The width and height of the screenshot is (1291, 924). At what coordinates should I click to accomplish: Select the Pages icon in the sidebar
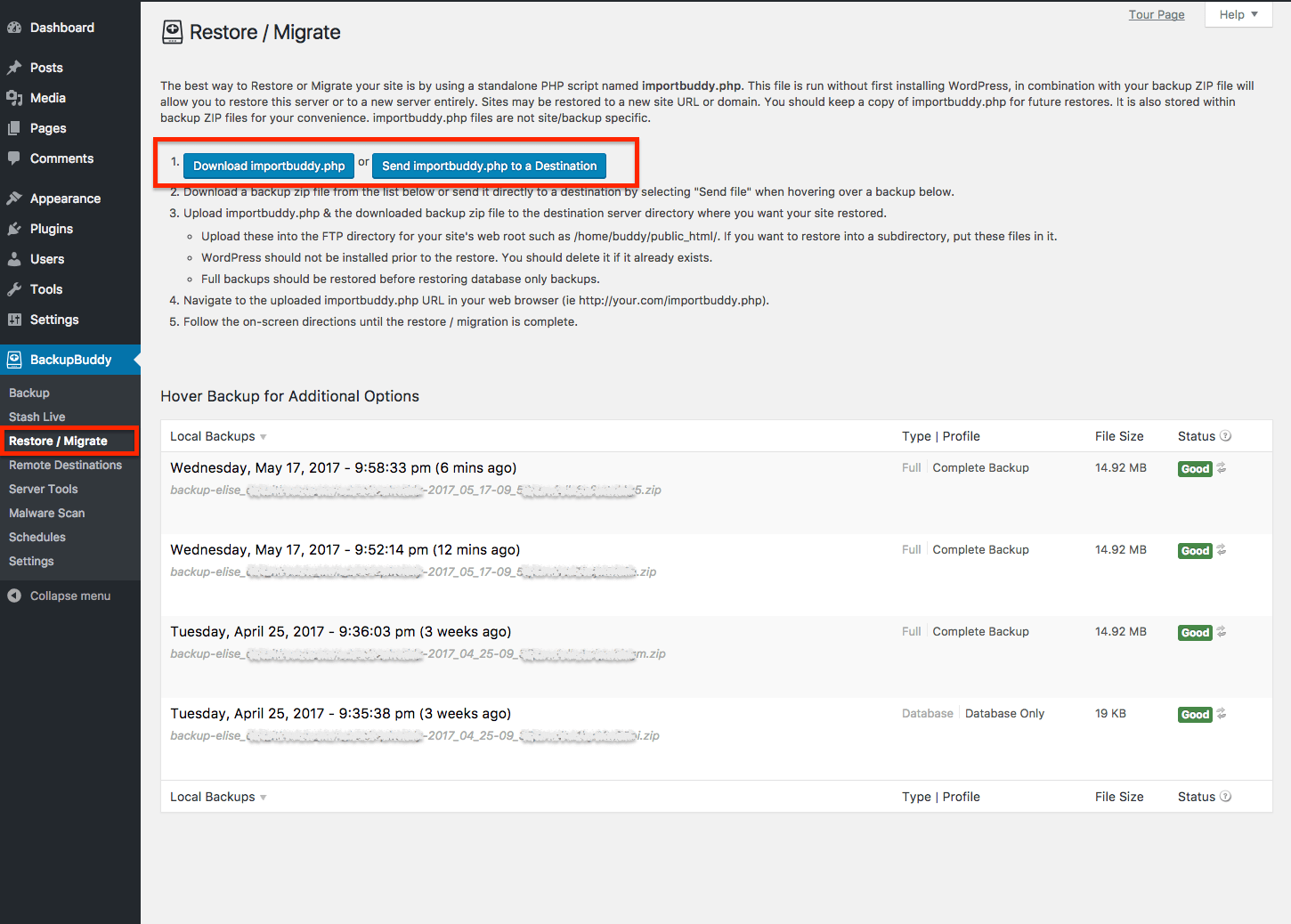pos(14,128)
